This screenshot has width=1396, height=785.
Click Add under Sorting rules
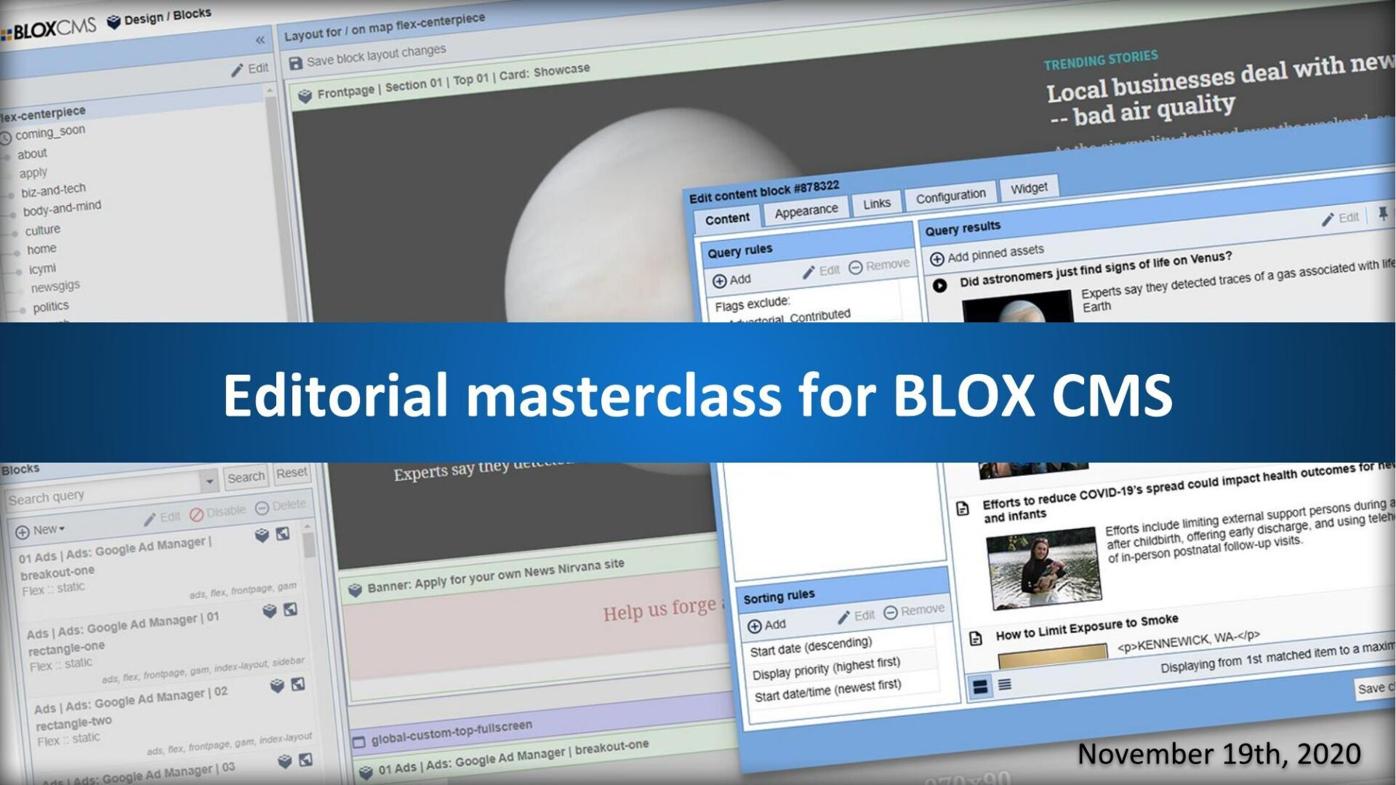click(x=766, y=626)
